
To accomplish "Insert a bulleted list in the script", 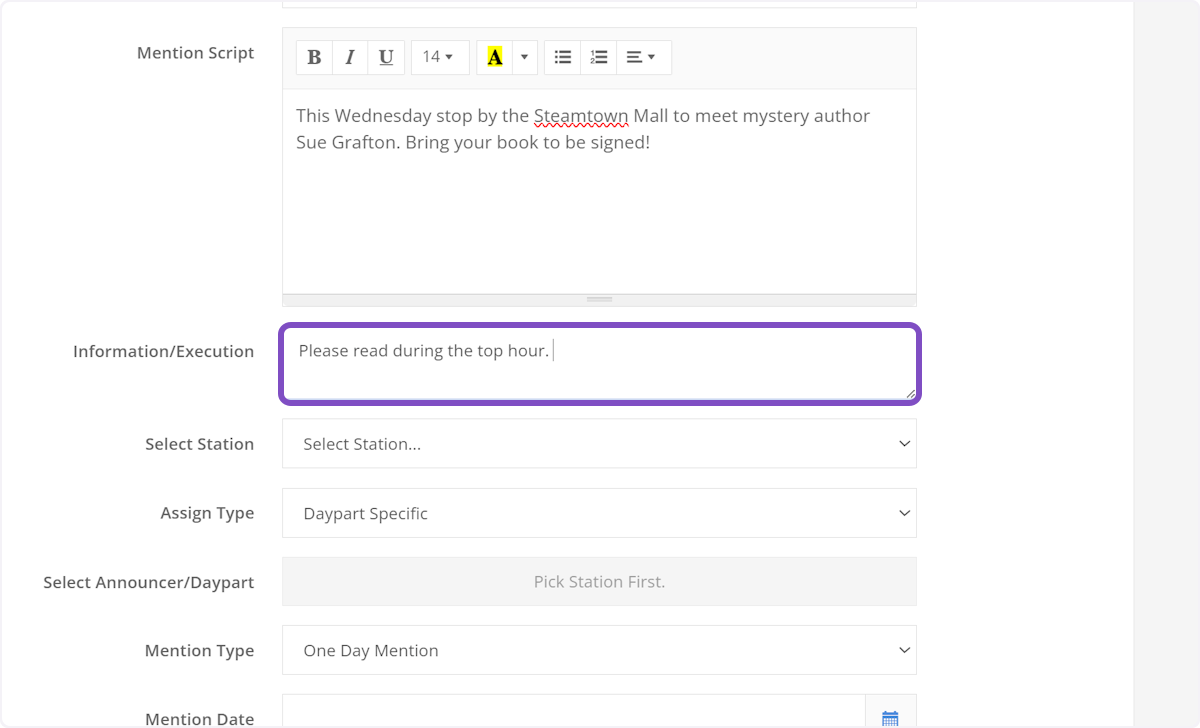I will click(562, 57).
